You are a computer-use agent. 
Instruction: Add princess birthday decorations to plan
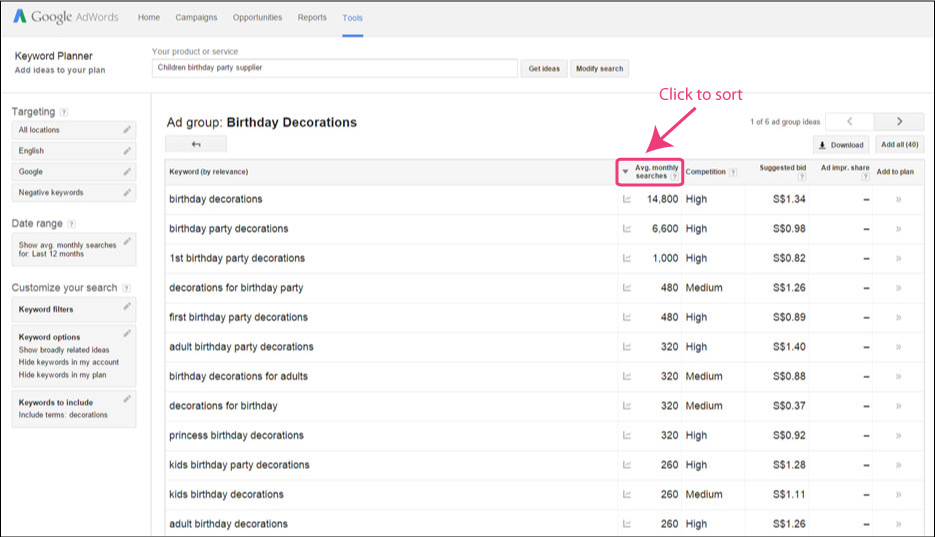[898, 436]
